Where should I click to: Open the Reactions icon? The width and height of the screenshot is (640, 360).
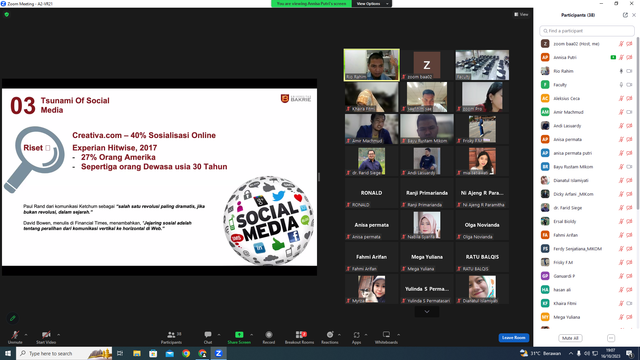coord(330,335)
